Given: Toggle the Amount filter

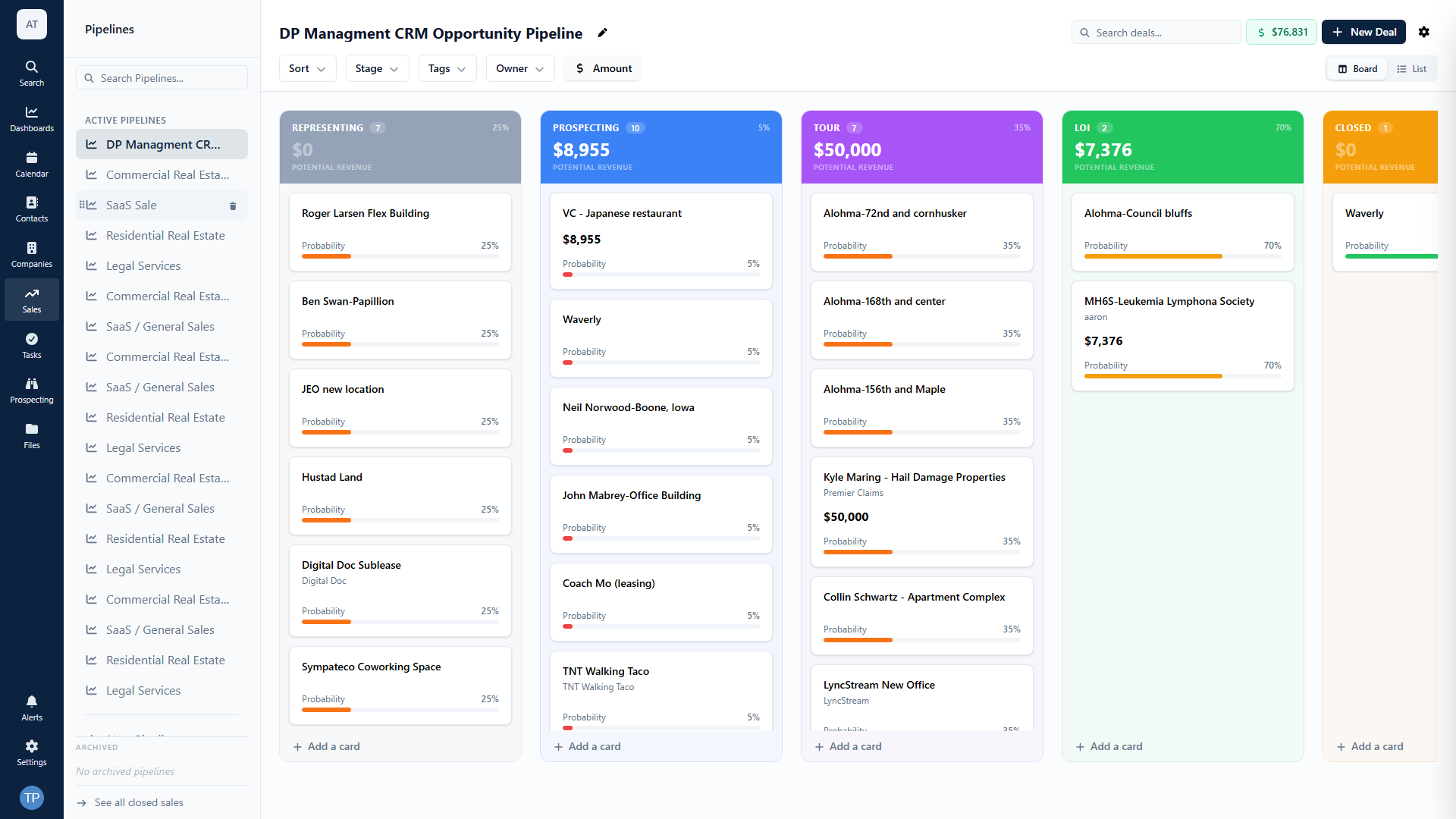Looking at the screenshot, I should pos(604,68).
